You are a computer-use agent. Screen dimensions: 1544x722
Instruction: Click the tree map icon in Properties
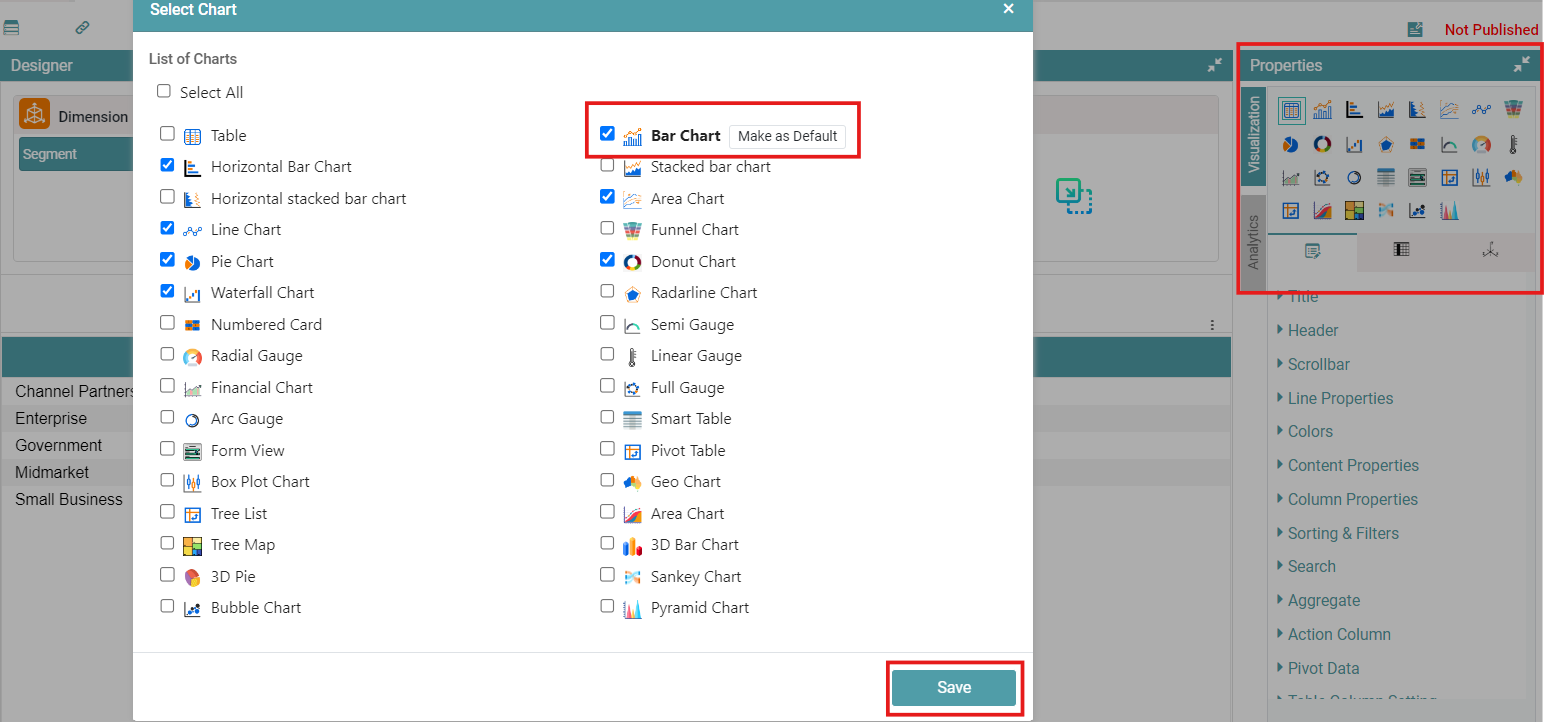[x=1354, y=210]
